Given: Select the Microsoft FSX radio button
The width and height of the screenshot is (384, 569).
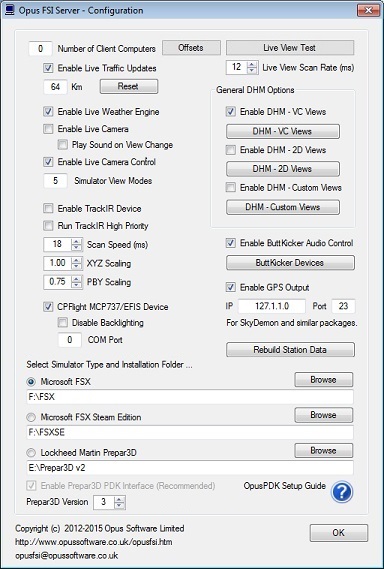Looking at the screenshot, I should tap(31, 382).
